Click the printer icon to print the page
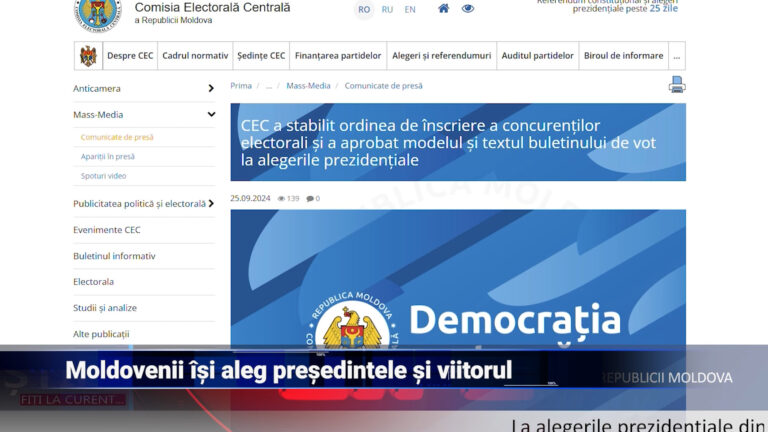Image resolution: width=768 pixels, height=432 pixels. (x=677, y=85)
